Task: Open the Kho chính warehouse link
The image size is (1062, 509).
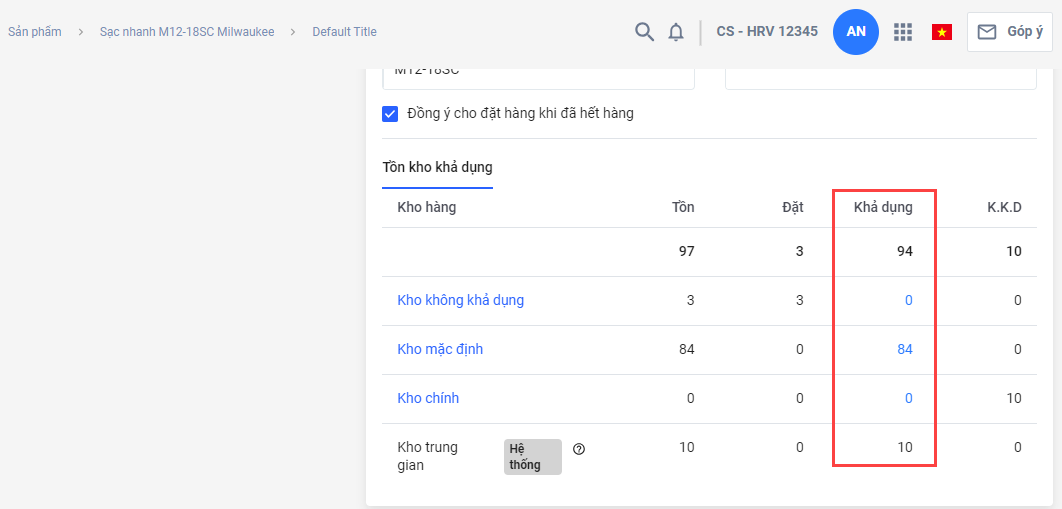Action: [x=428, y=398]
